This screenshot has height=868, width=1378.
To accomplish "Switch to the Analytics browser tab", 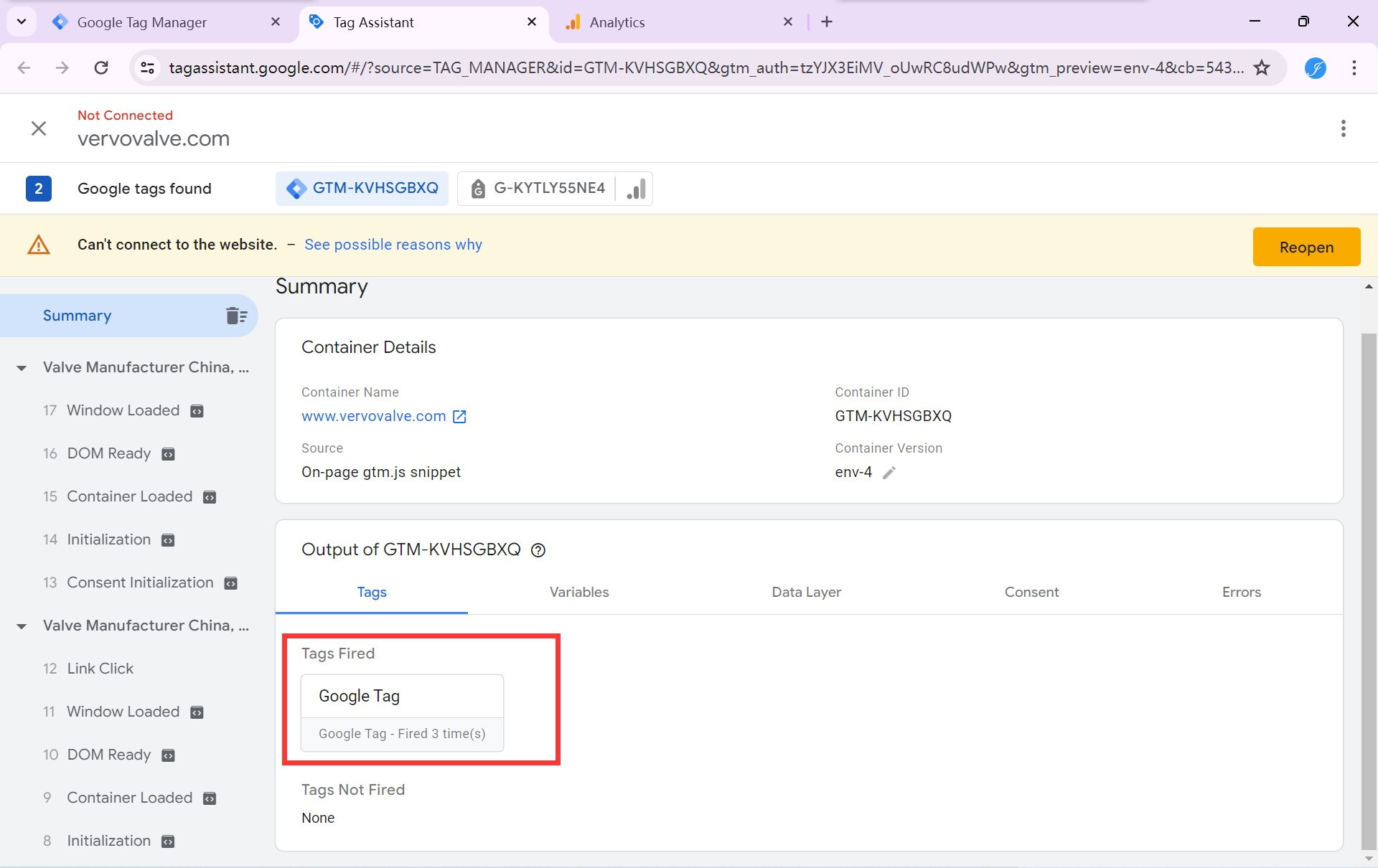I will coord(617,22).
